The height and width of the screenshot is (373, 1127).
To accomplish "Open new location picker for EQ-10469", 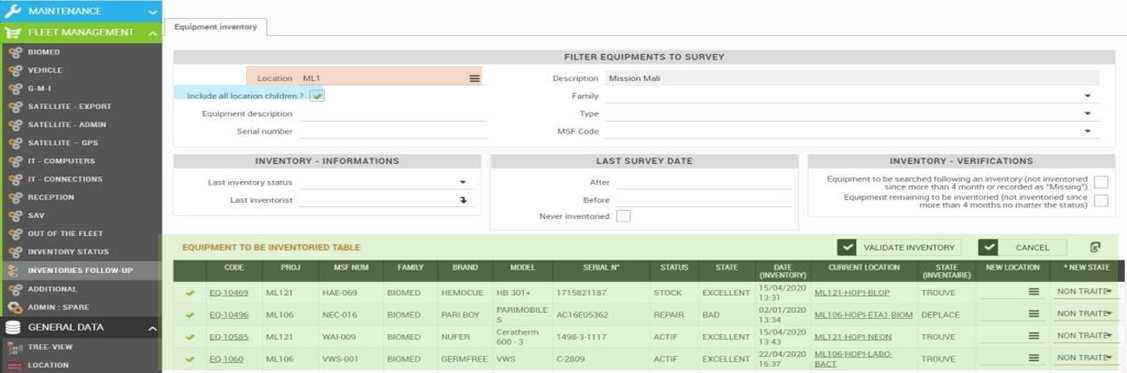I will click(1034, 291).
